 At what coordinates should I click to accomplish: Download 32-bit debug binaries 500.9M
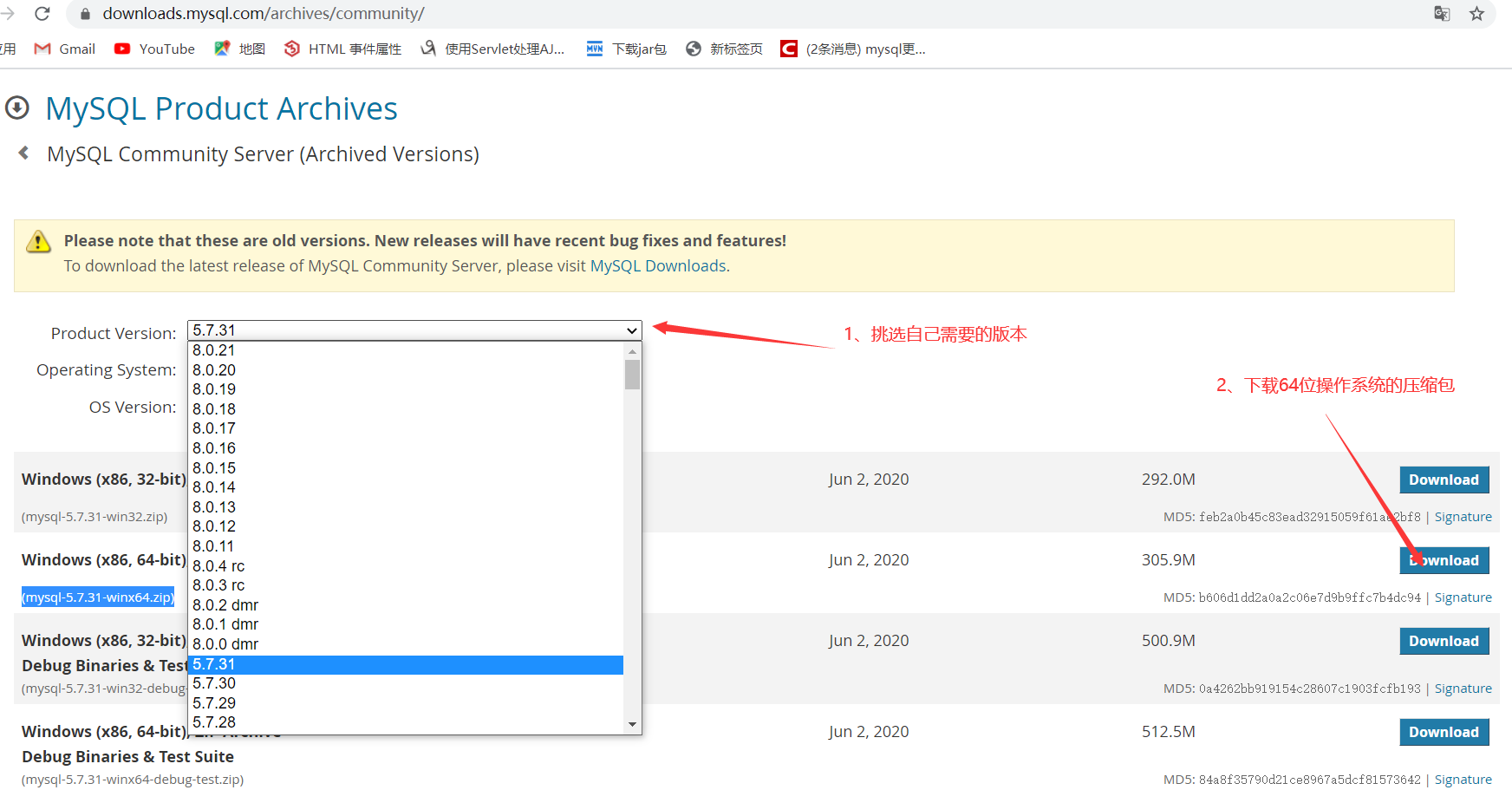tap(1444, 641)
